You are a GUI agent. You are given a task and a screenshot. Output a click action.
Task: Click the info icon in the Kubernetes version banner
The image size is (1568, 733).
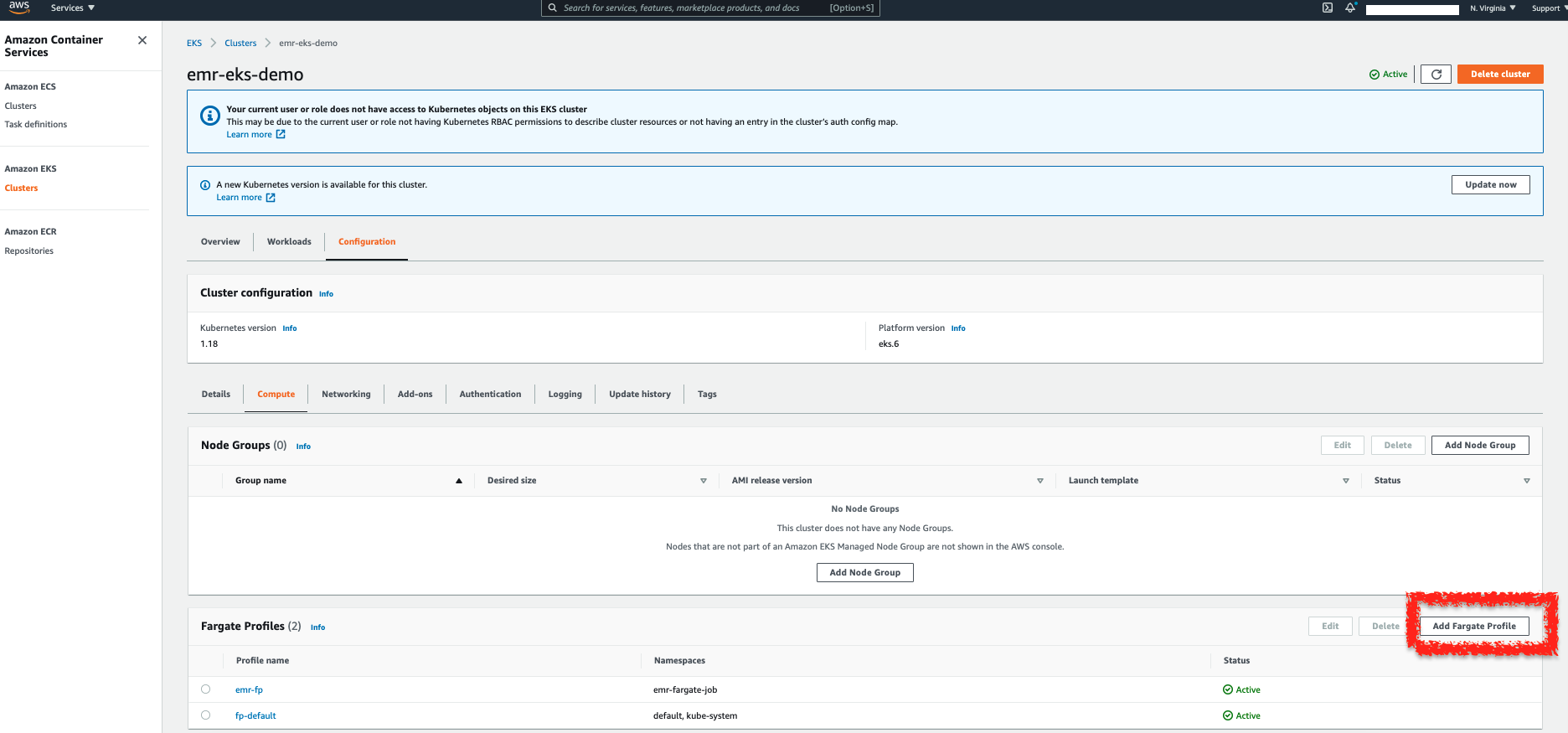click(205, 185)
